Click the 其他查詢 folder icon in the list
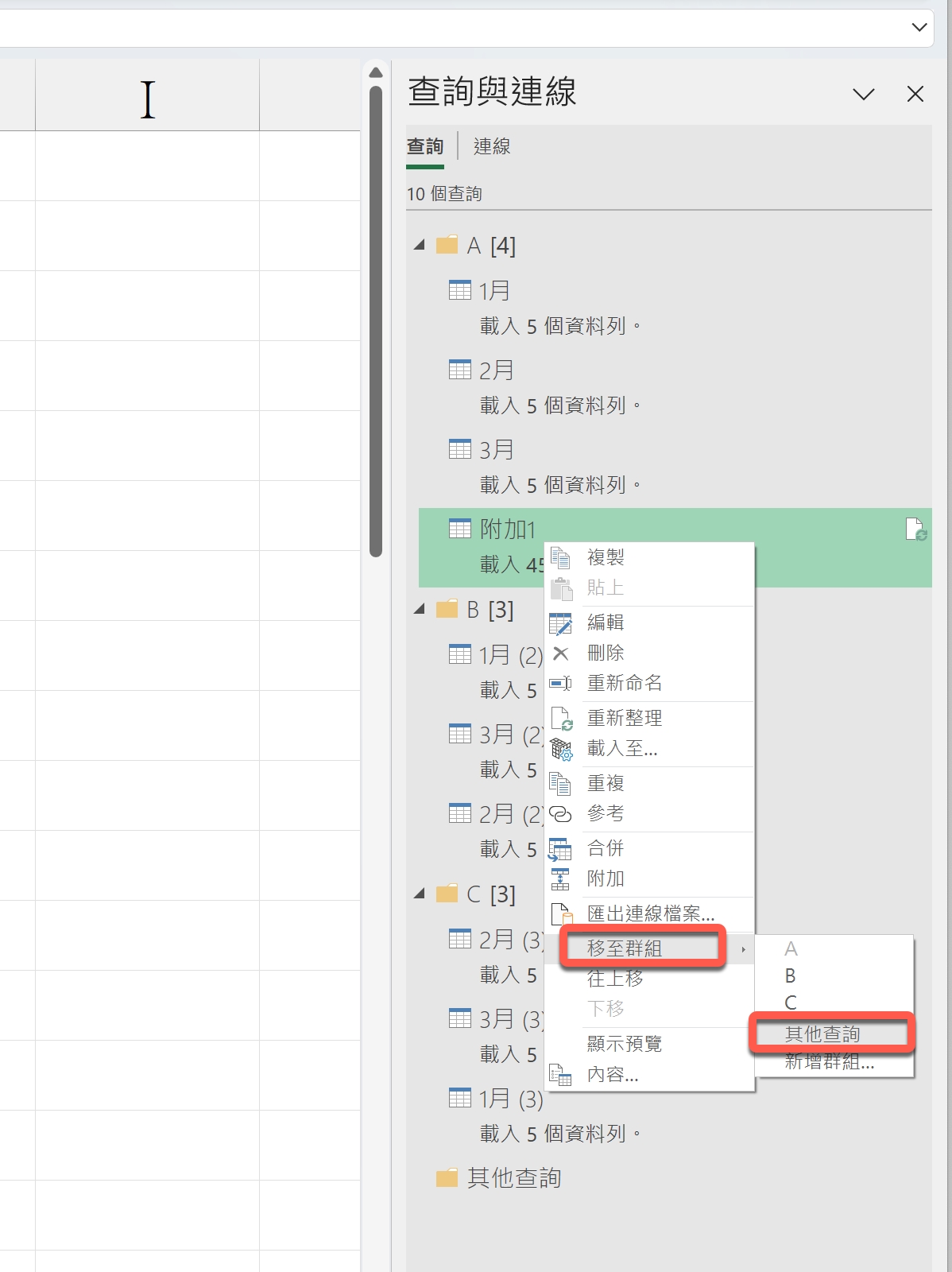Image resolution: width=952 pixels, height=1272 pixels. point(447,1177)
